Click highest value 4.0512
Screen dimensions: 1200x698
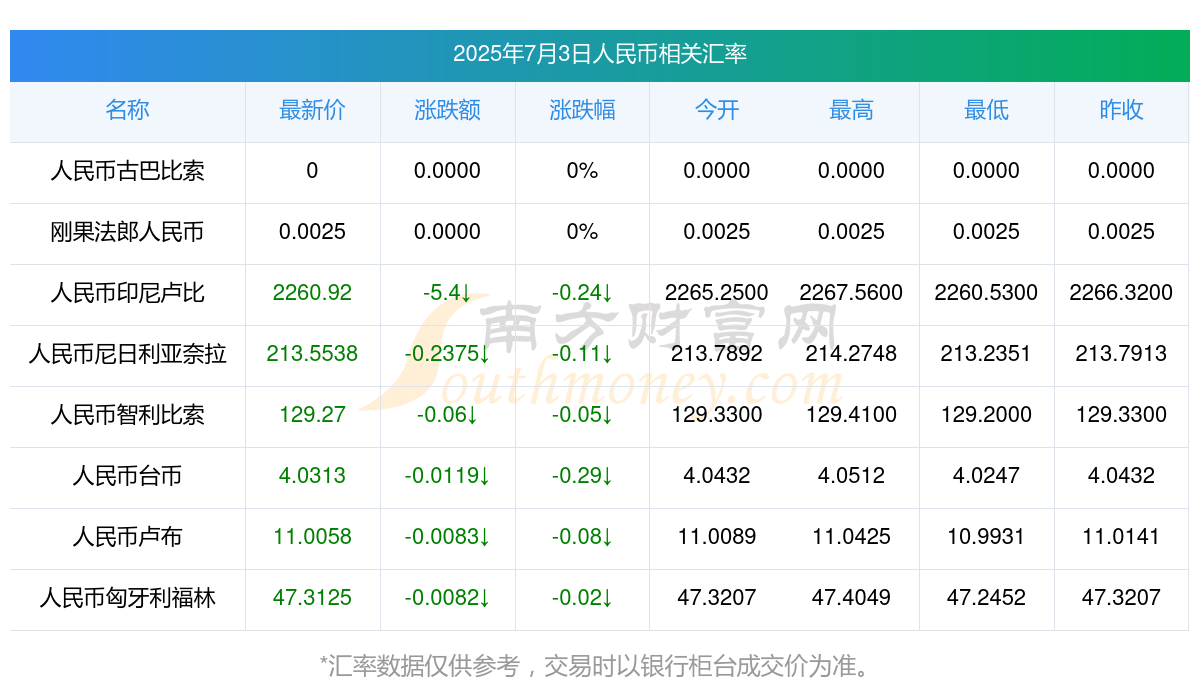click(851, 476)
